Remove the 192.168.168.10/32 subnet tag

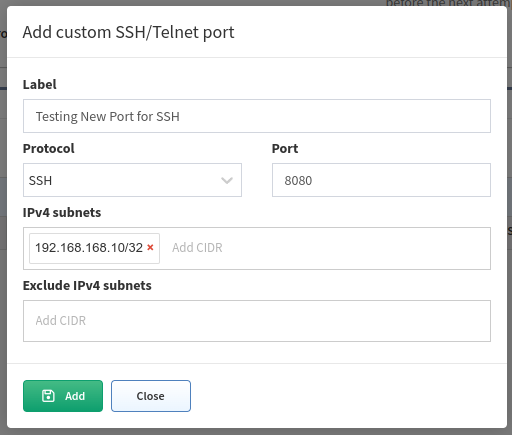tap(150, 248)
